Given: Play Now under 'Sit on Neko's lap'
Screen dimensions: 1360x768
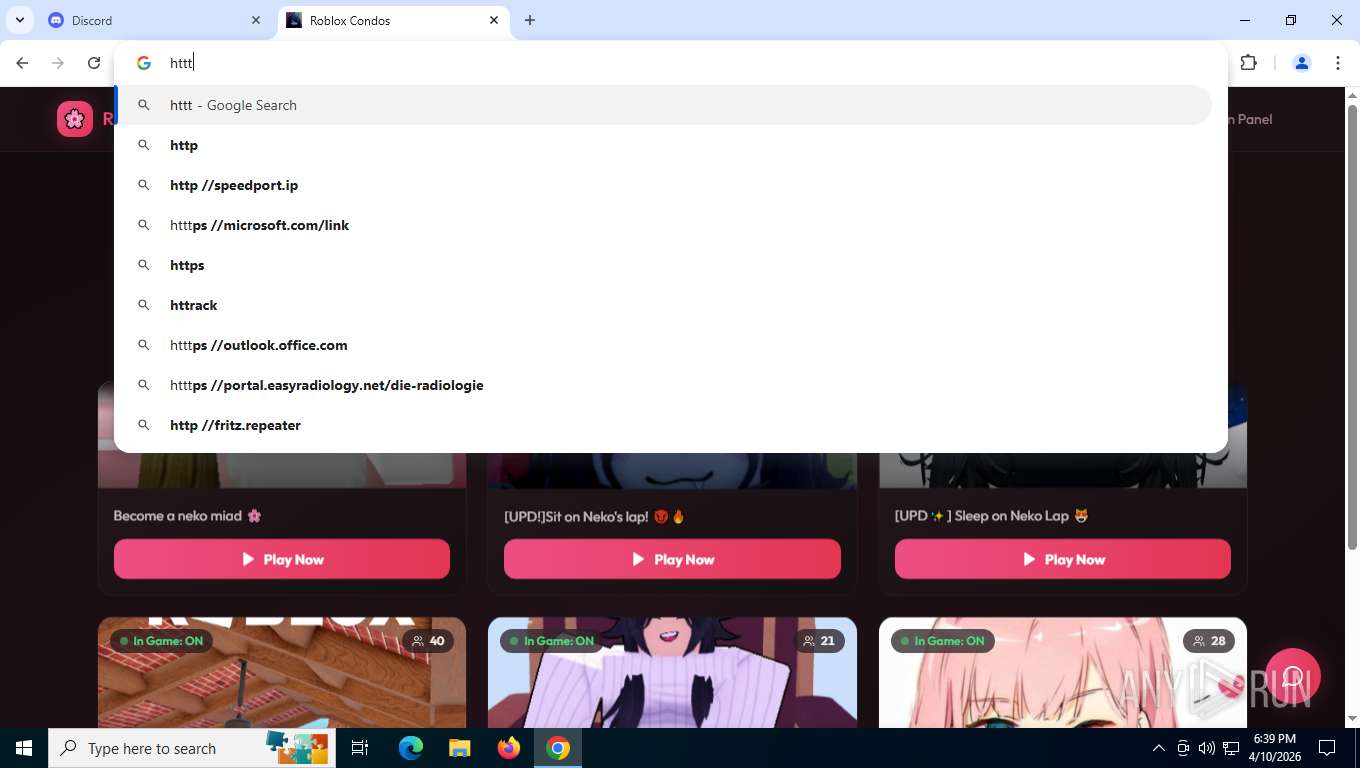Looking at the screenshot, I should (x=672, y=559).
